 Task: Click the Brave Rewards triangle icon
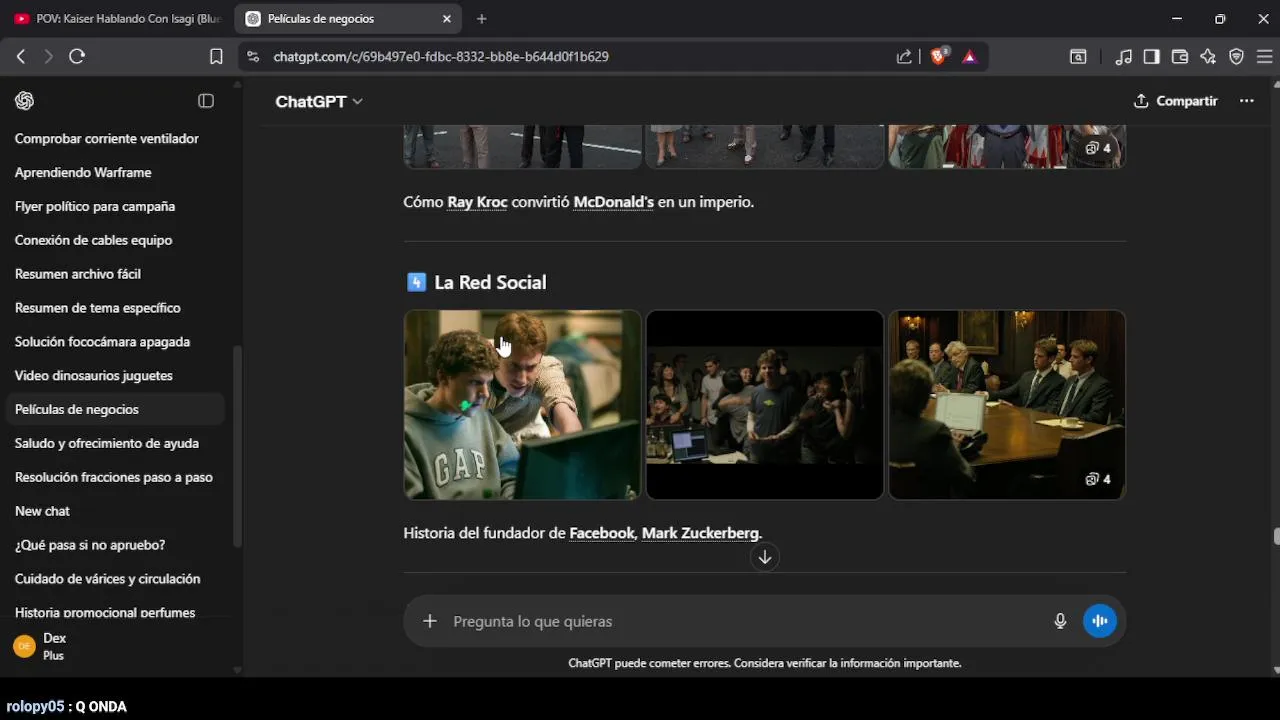pos(969,57)
